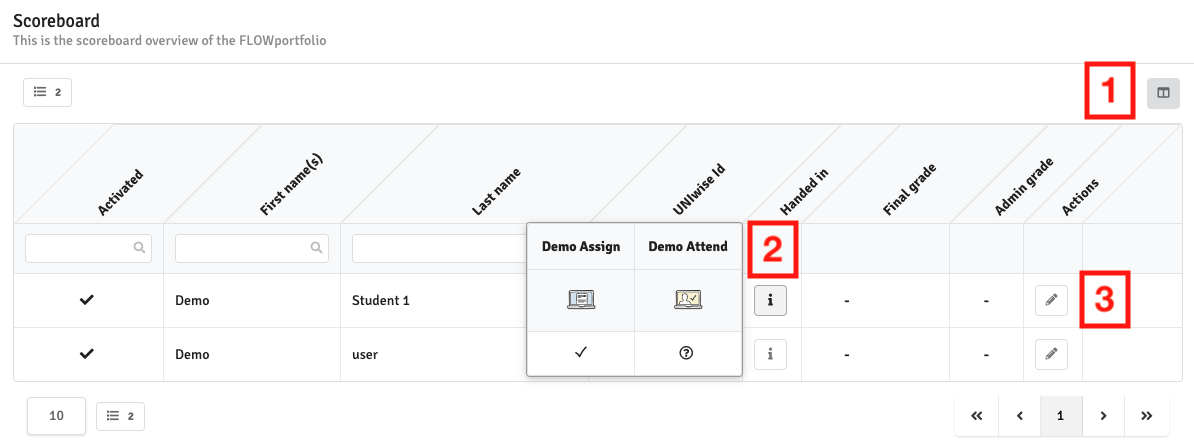
Task: Open the column layout toggle icon
Action: (1163, 93)
